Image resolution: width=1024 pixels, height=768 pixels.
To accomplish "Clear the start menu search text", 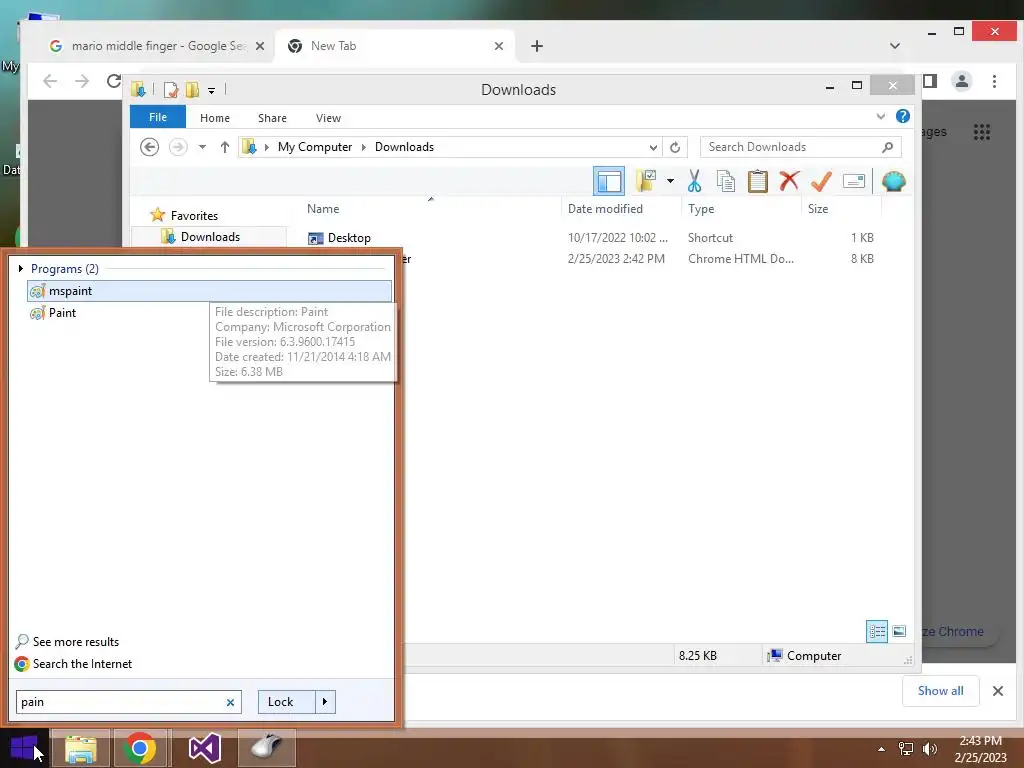I will [230, 702].
